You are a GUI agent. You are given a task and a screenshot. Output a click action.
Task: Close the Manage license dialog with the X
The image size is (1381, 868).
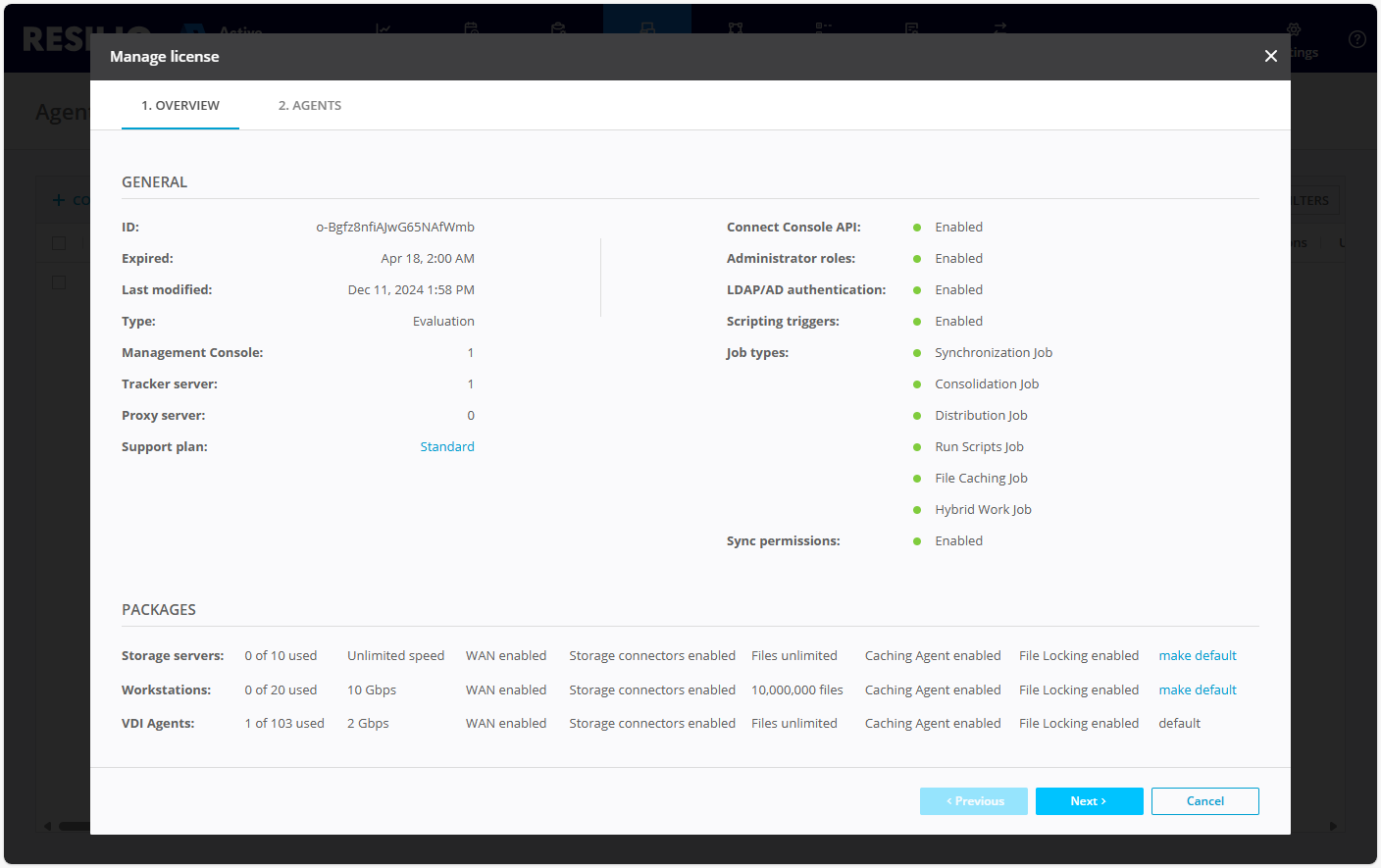coord(1271,56)
